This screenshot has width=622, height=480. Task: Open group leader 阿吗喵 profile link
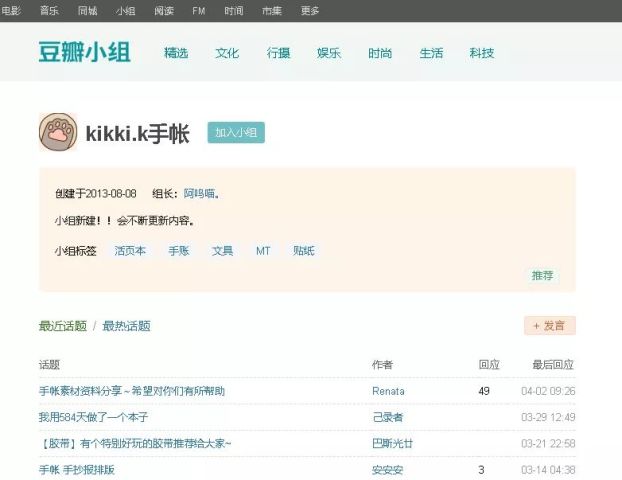pos(200,194)
